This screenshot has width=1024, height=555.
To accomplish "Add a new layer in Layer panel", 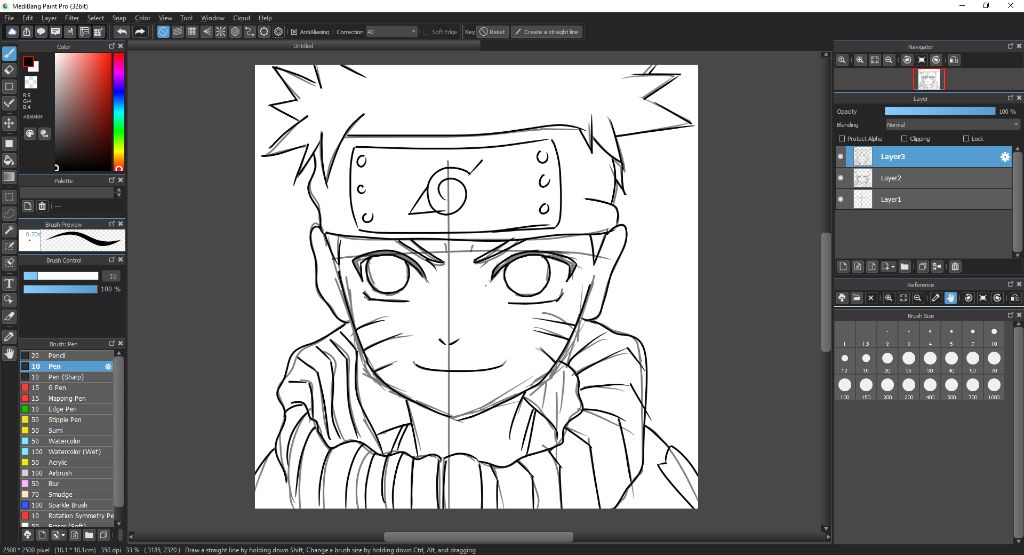I will click(843, 266).
